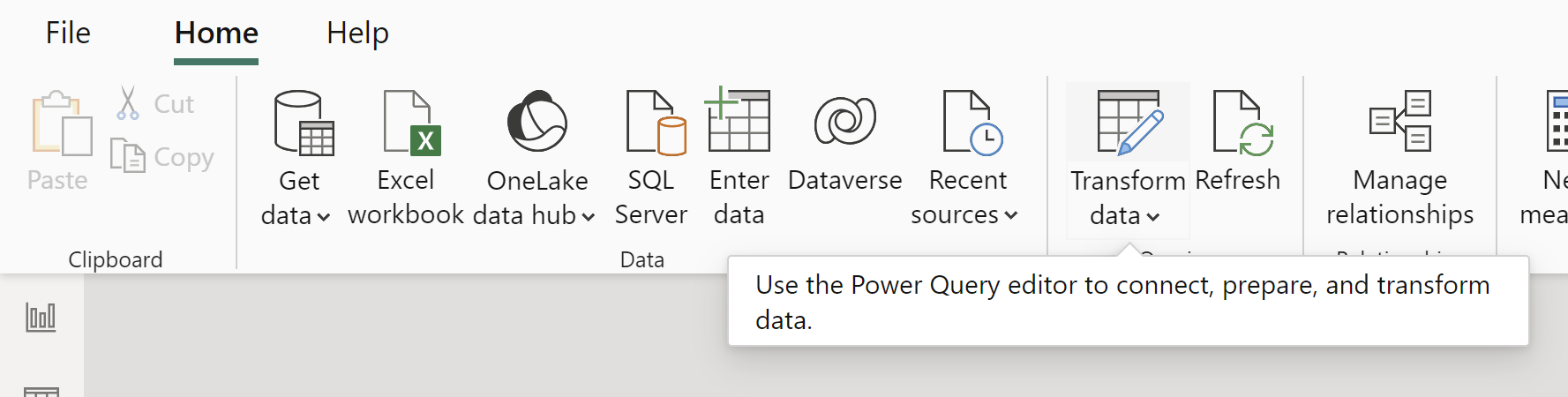Open the File menu
This screenshot has width=1568, height=397.
(68, 34)
